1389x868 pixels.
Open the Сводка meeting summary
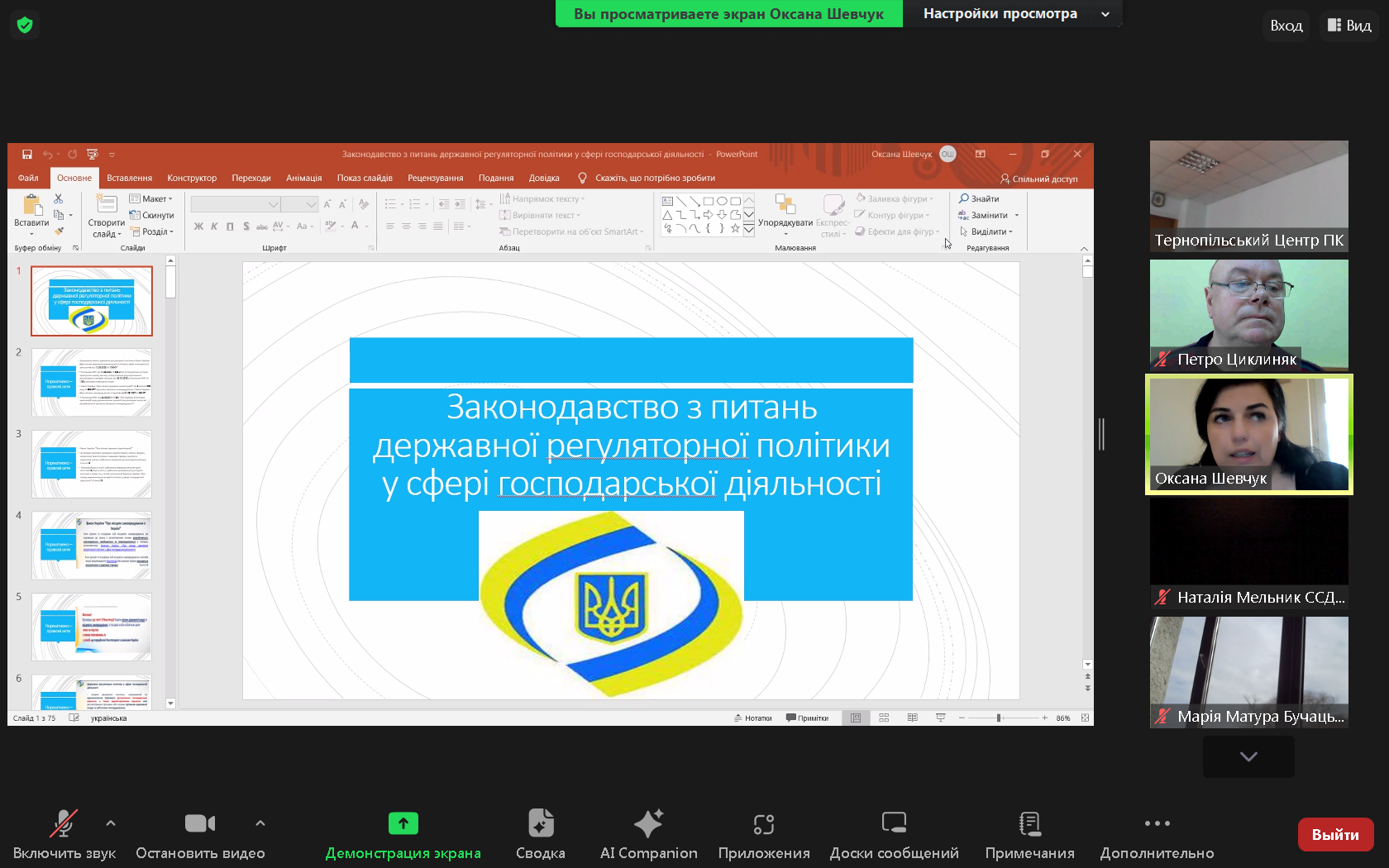[x=541, y=835]
